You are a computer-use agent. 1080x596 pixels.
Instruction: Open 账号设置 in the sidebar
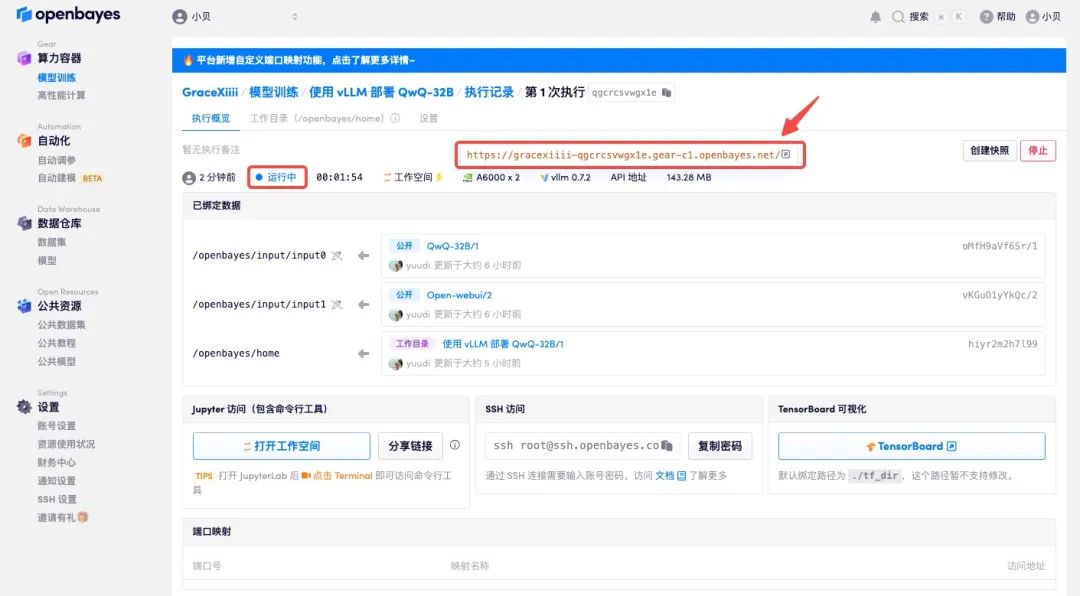click(x=56, y=426)
